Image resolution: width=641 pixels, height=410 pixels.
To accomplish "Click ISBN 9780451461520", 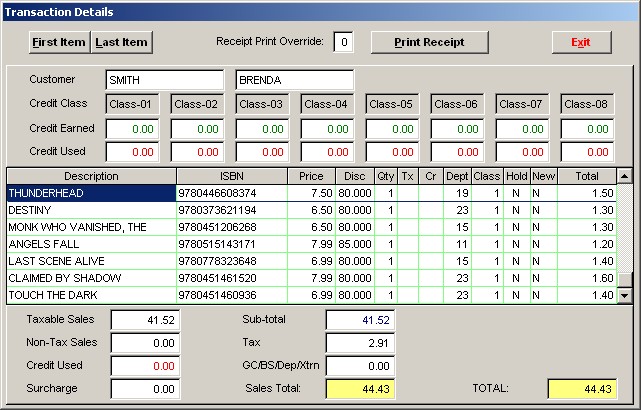I will pos(232,278).
